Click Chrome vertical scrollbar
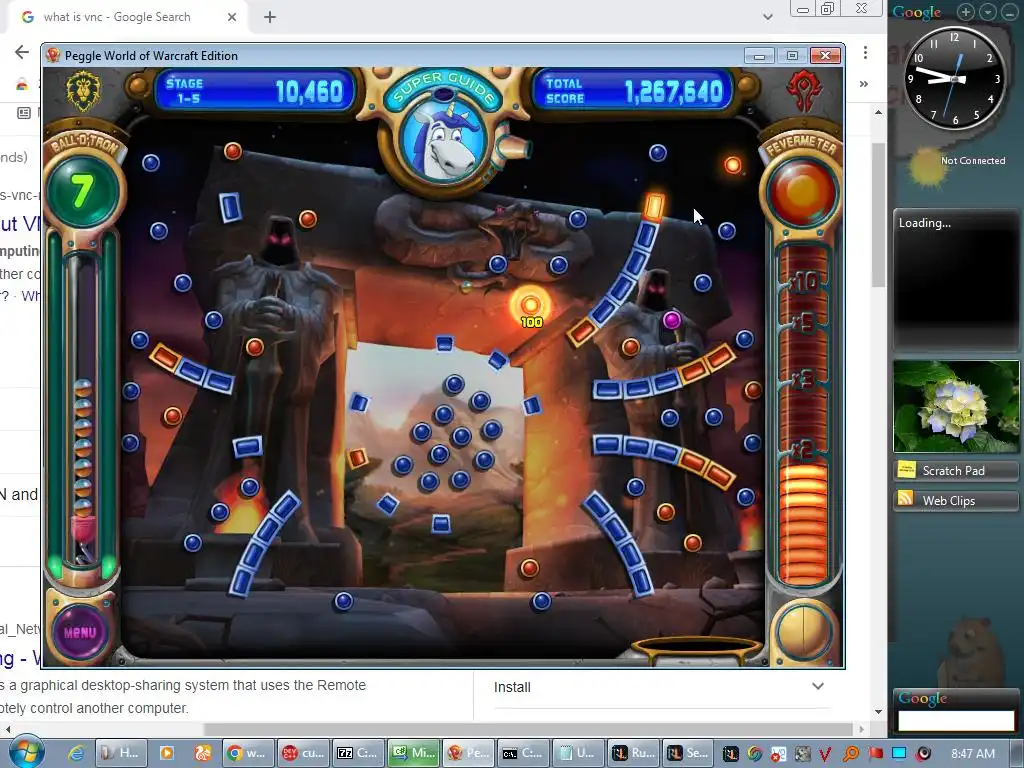This screenshot has width=1024, height=768. pyautogui.click(x=878, y=216)
